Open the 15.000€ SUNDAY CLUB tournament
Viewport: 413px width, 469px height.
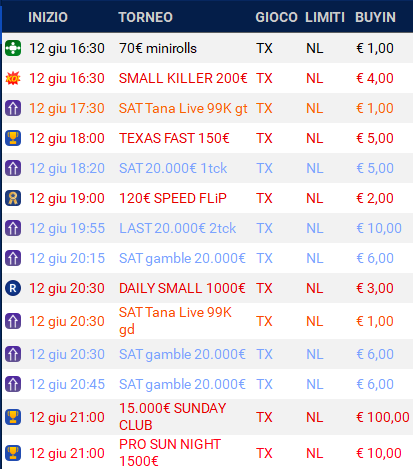[x=173, y=417]
